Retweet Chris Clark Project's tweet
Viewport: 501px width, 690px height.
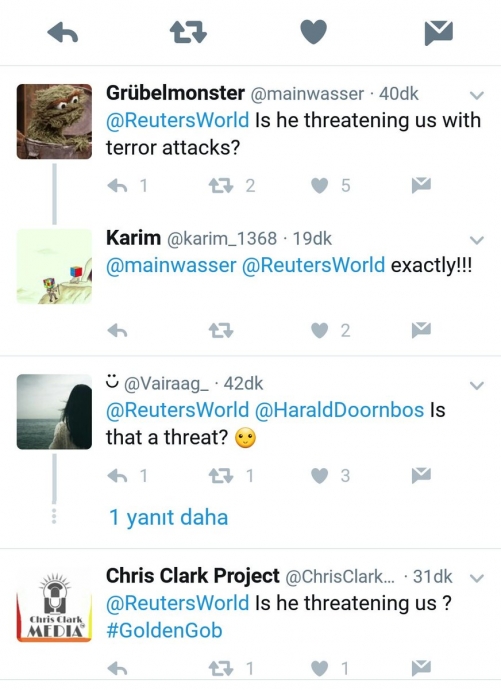point(221,669)
